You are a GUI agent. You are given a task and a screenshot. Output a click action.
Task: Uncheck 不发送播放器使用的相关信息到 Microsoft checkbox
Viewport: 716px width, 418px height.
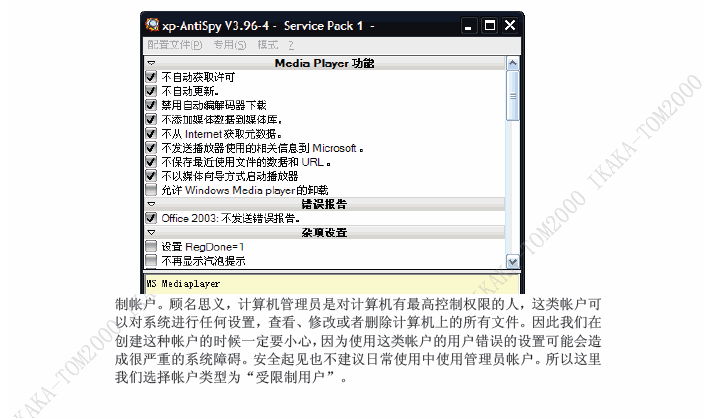point(151,148)
